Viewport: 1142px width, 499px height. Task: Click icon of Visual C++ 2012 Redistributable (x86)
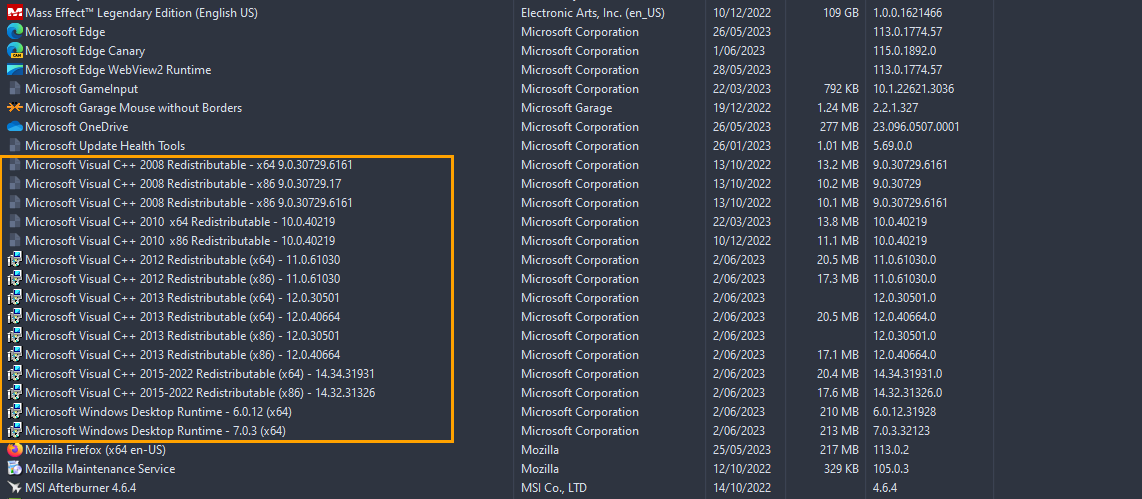tap(15, 278)
